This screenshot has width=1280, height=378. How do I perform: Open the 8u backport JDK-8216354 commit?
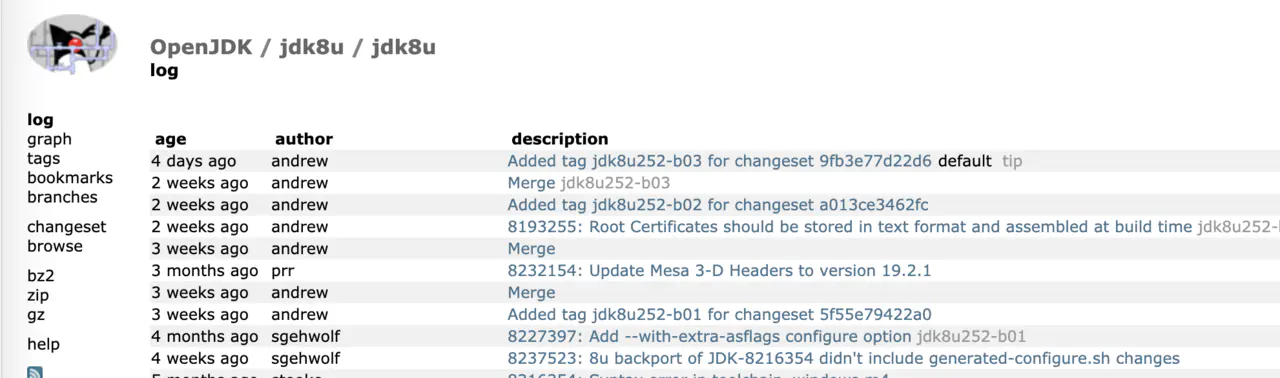(844, 359)
